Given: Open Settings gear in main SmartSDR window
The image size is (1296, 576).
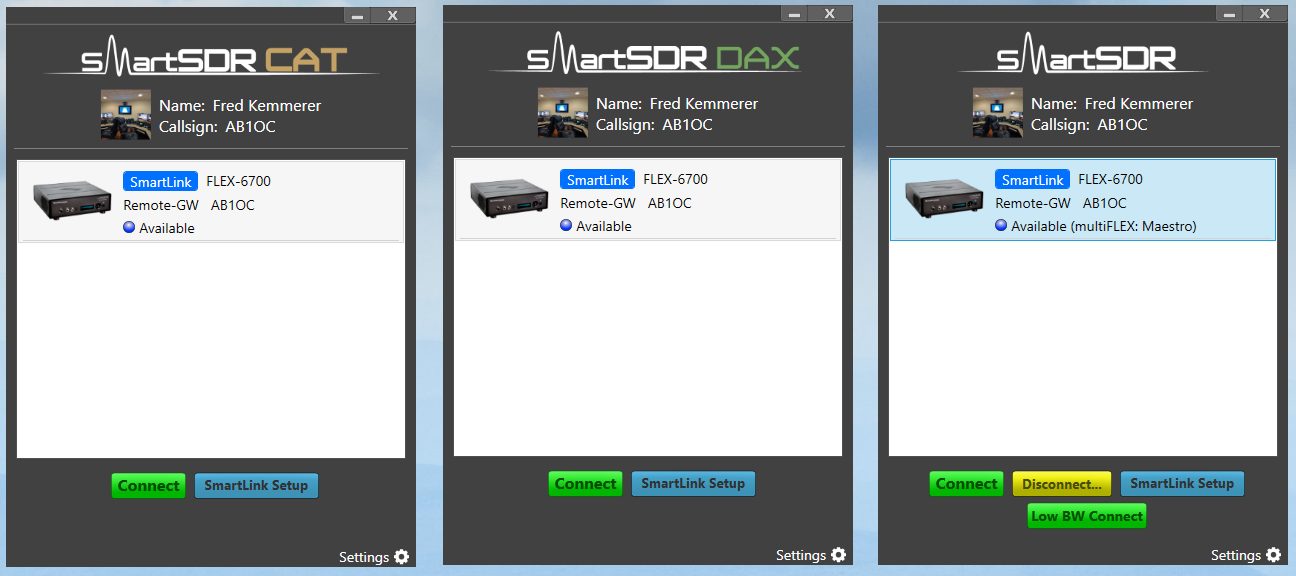Looking at the screenshot, I should coord(1273,555).
